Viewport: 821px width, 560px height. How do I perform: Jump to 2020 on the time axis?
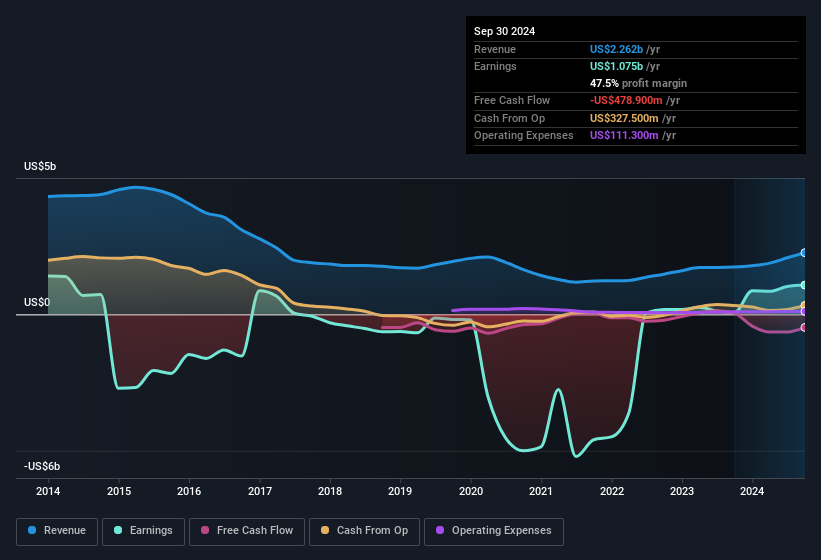coord(471,491)
